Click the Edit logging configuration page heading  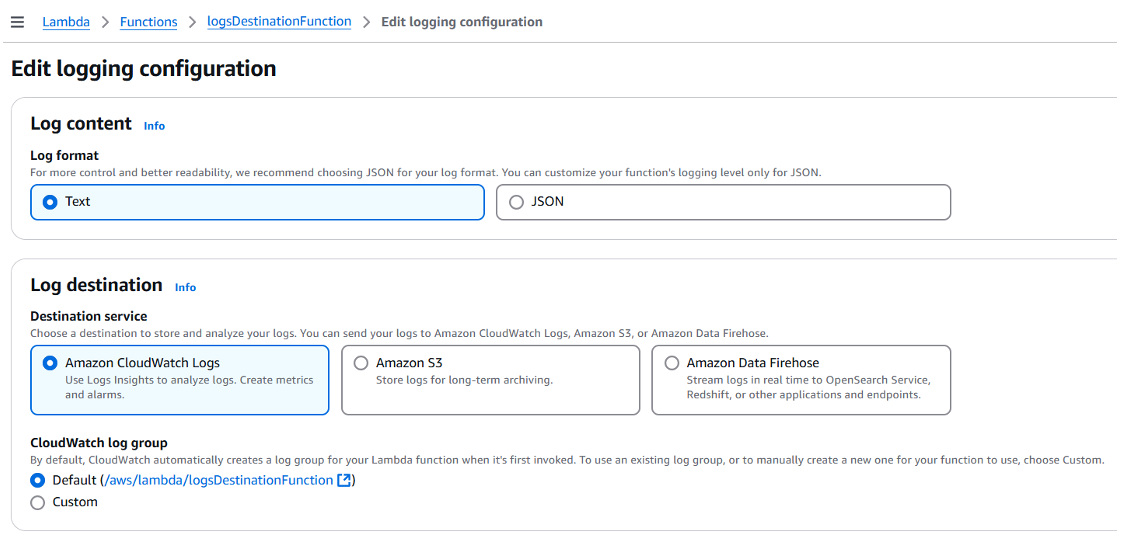click(143, 69)
